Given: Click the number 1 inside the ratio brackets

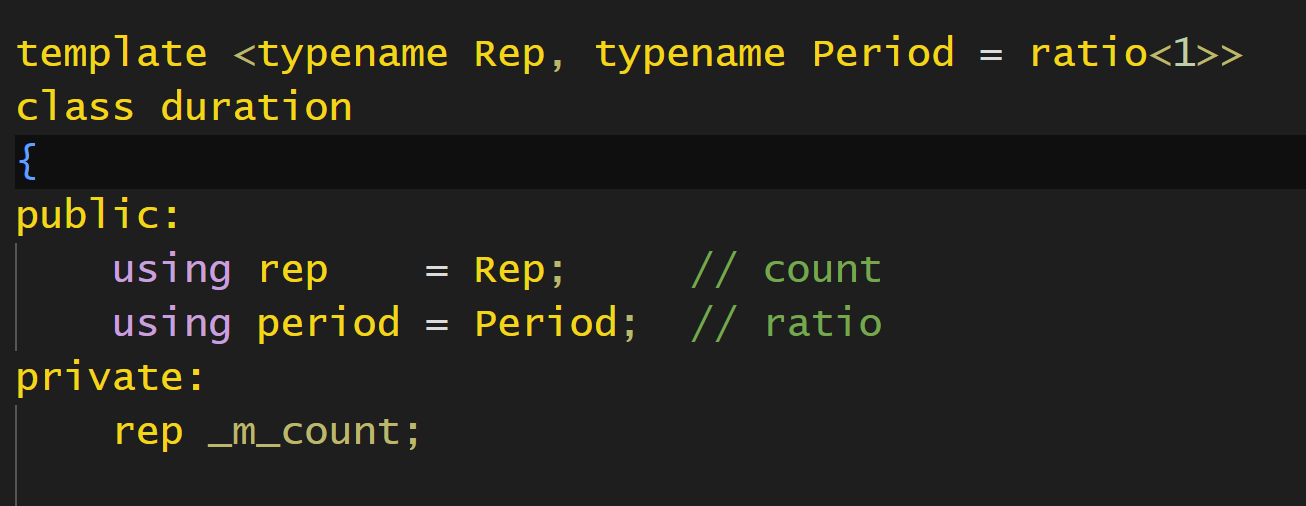Looking at the screenshot, I should tap(1184, 53).
